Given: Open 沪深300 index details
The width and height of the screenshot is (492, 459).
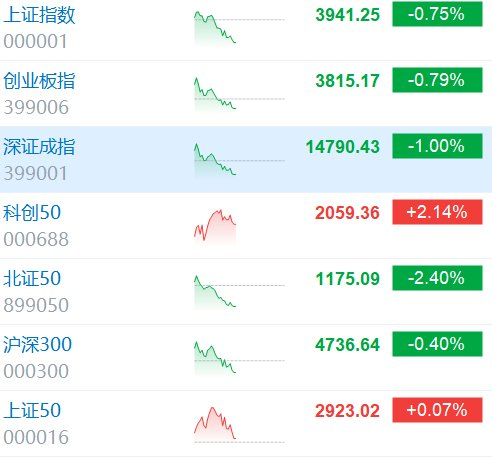Looking at the screenshot, I should tap(37, 345).
